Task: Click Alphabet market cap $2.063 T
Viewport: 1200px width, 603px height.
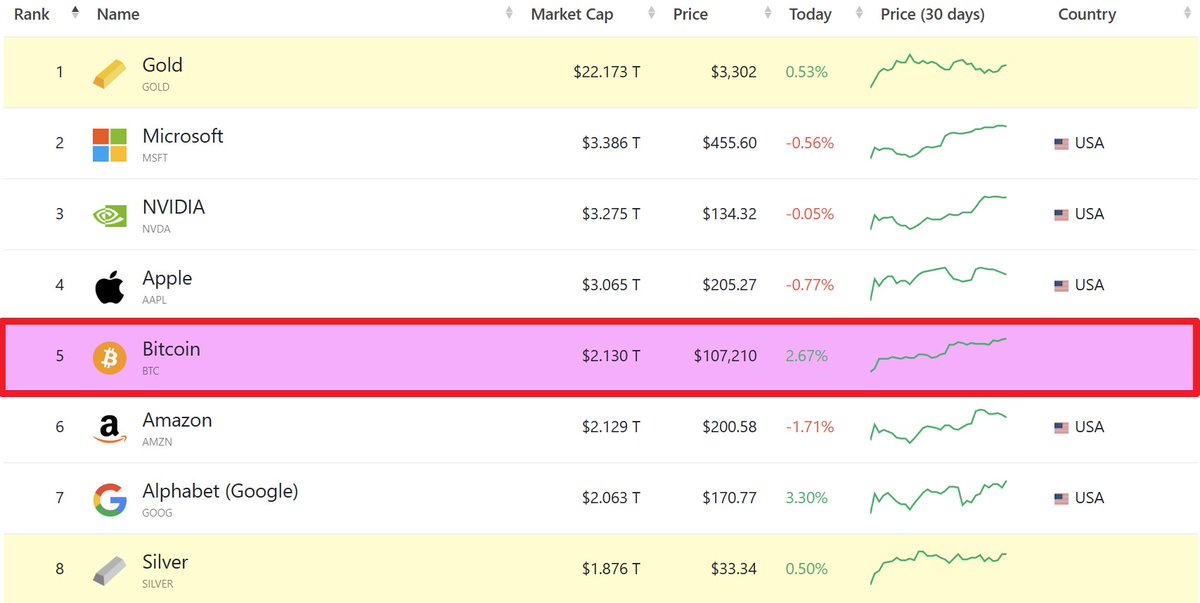Action: 611,498
